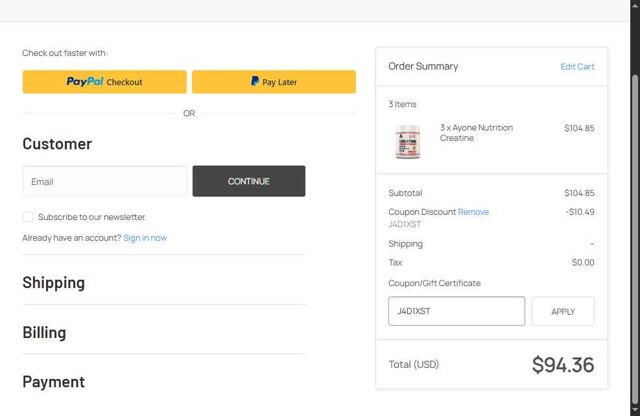Choose the PayPal Pay Later button
Screen dimensions: 640x416
[274, 82]
